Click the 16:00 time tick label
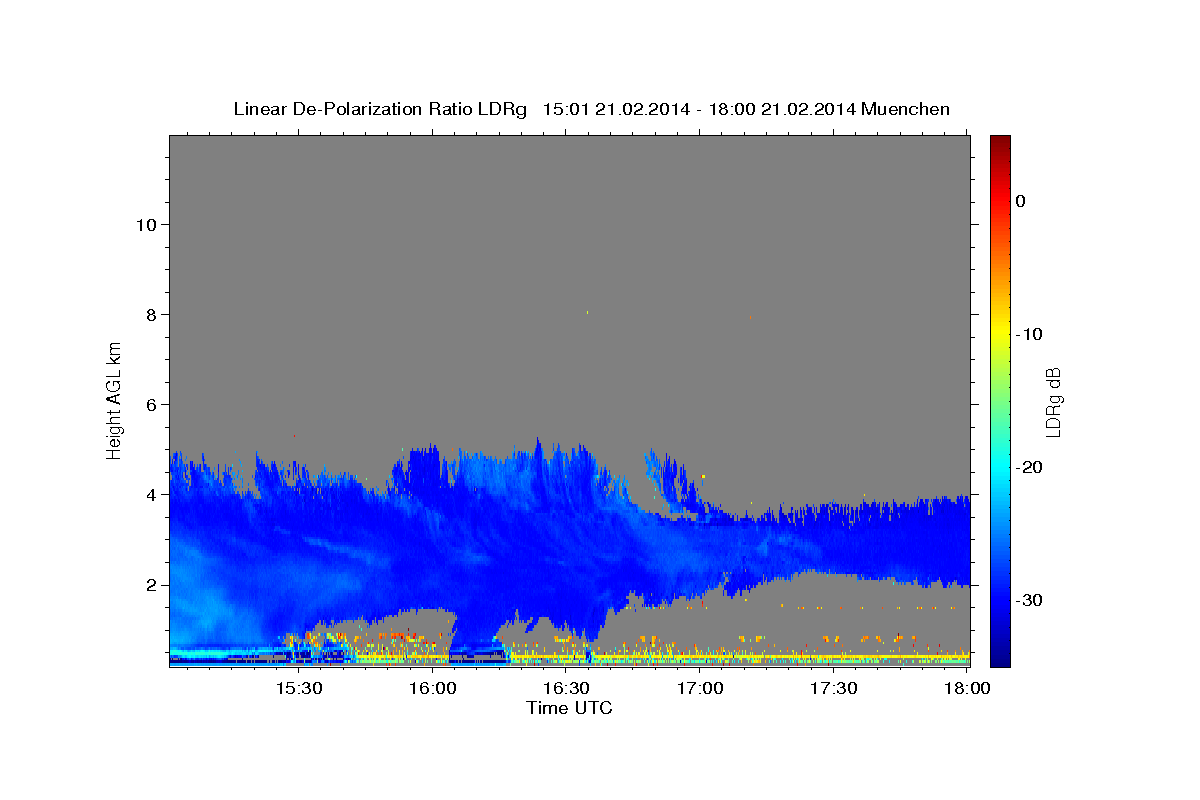The width and height of the screenshot is (1200, 800). pos(434,688)
